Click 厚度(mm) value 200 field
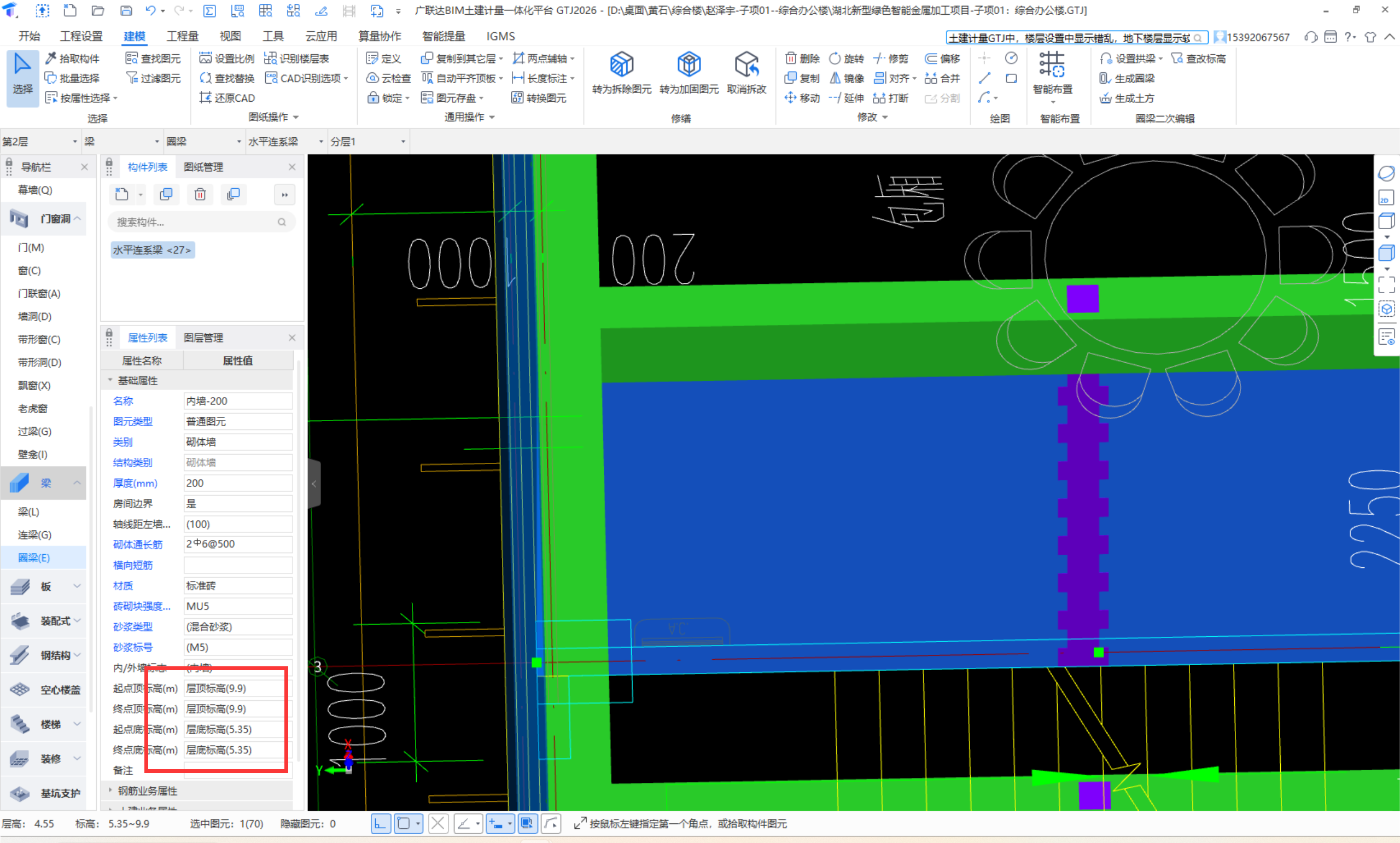This screenshot has height=843, width=1400. point(238,483)
